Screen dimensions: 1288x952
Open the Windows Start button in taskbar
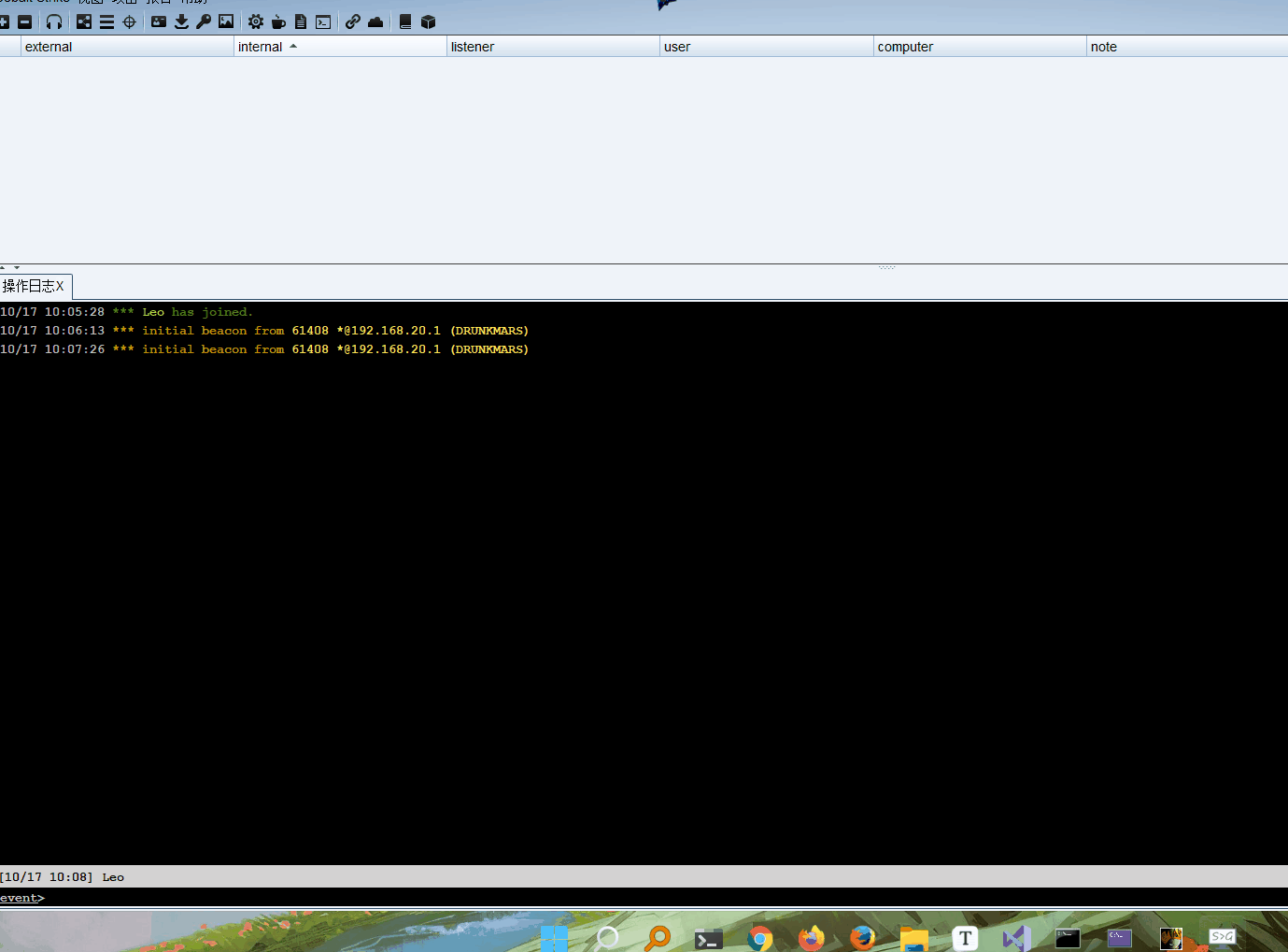tap(554, 938)
